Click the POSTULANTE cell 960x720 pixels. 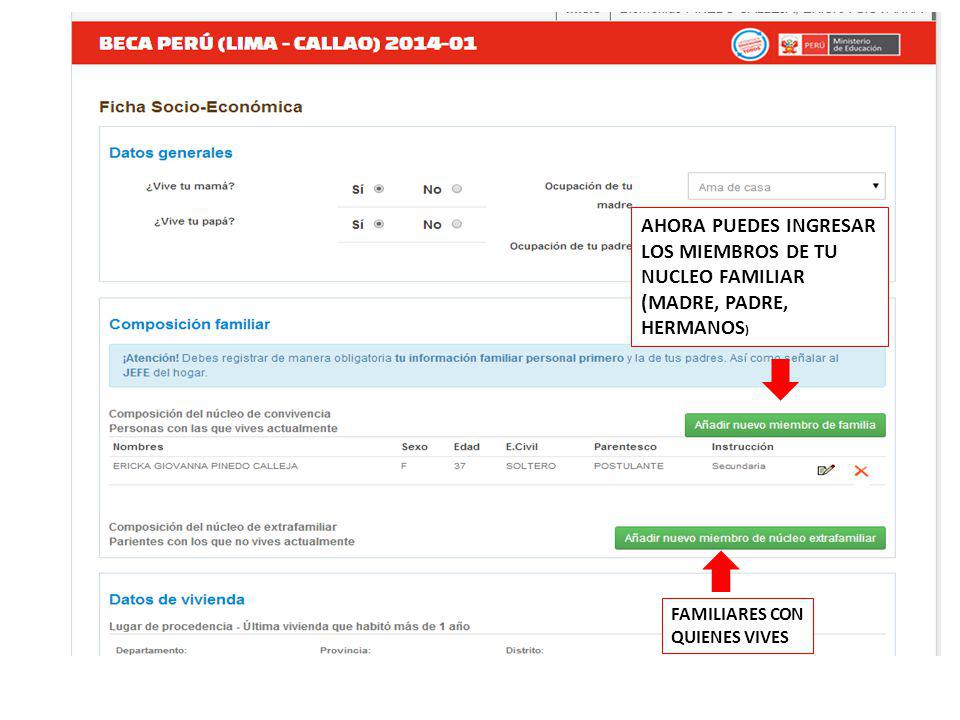(629, 466)
